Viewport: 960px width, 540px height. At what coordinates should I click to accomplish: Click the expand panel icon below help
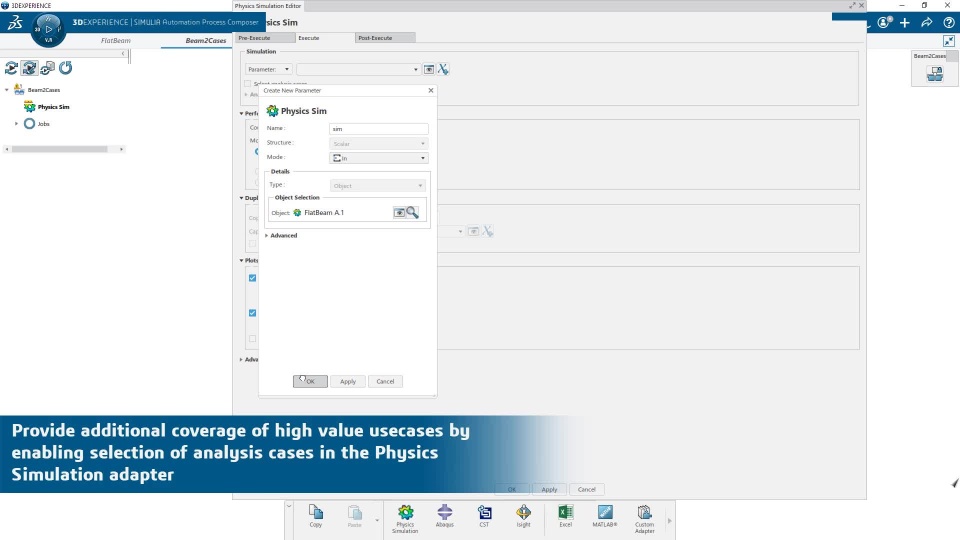pyautogui.click(x=948, y=41)
